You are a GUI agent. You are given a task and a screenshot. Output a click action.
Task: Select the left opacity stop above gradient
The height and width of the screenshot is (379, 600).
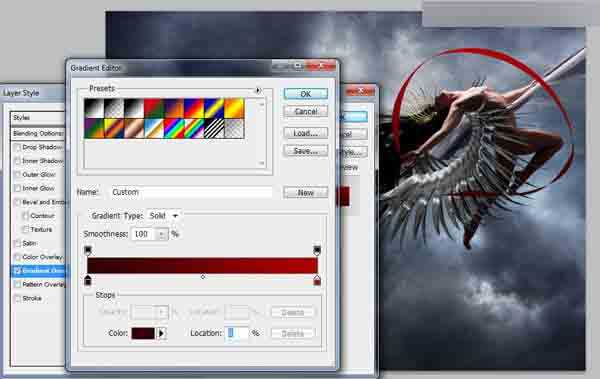point(88,251)
